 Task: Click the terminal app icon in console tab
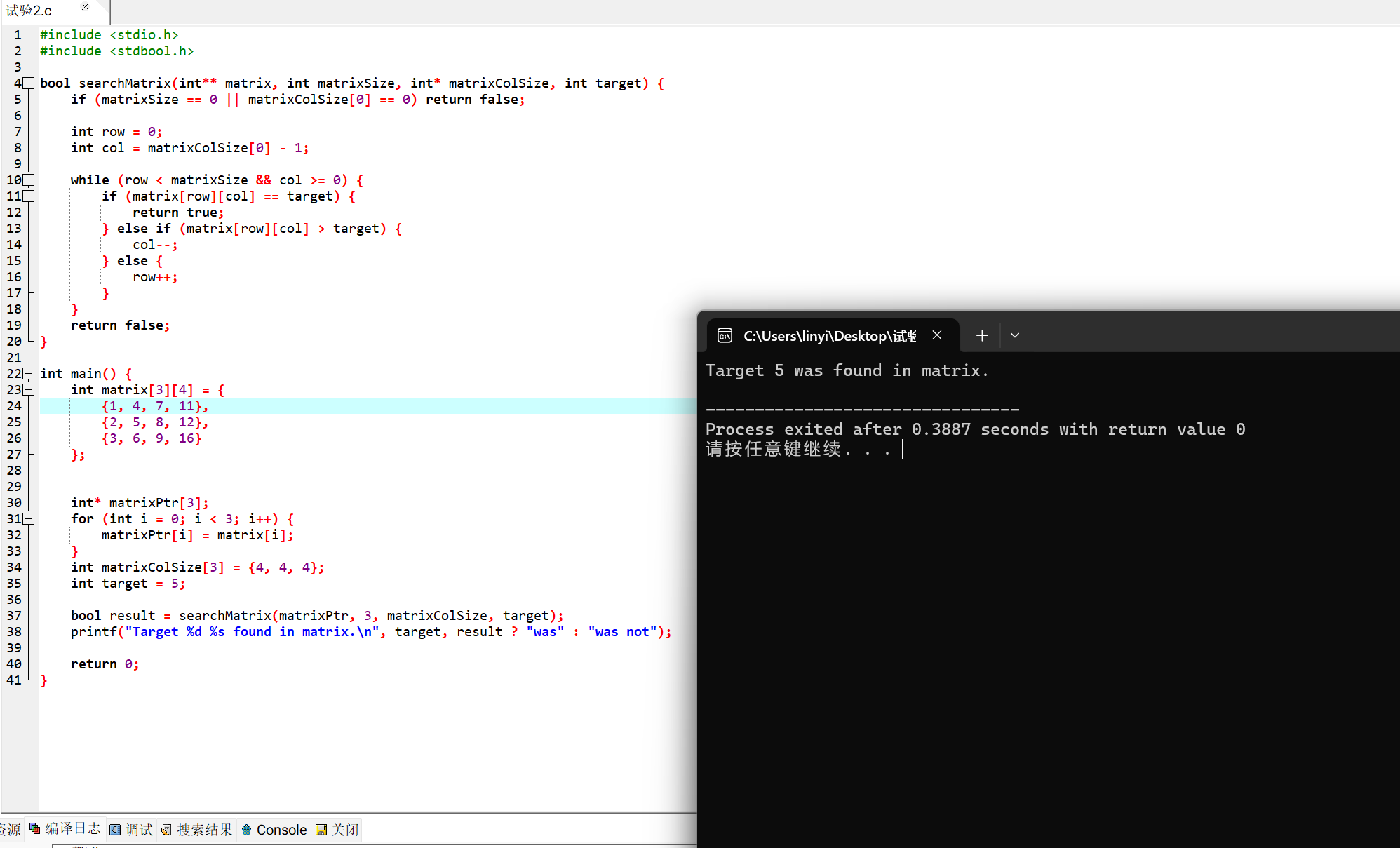[725, 336]
